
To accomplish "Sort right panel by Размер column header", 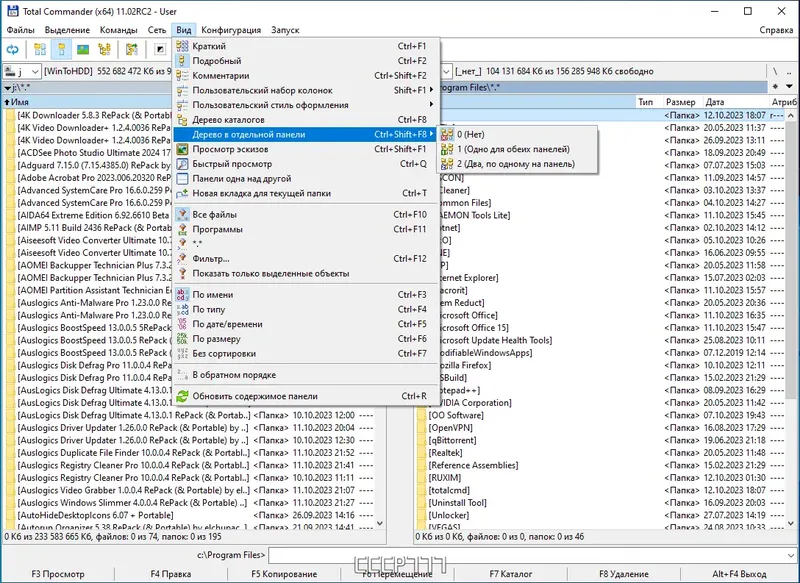I will tap(681, 102).
